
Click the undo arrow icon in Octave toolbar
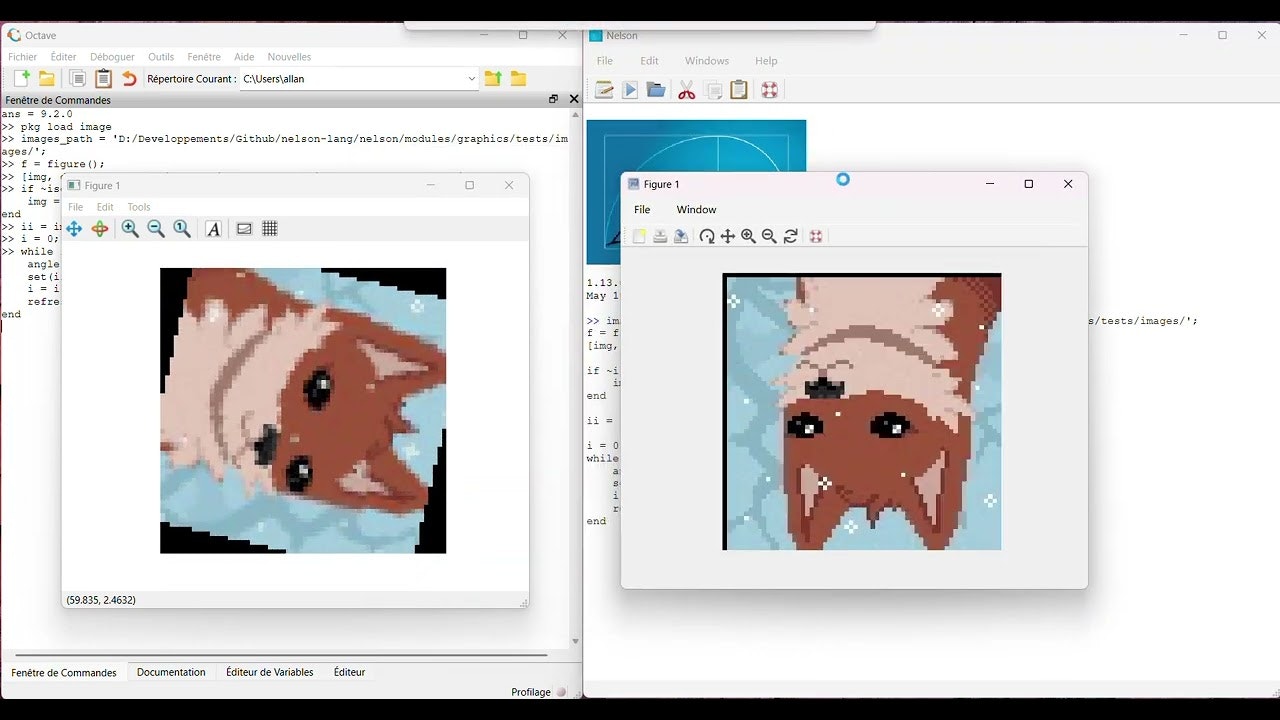129,79
